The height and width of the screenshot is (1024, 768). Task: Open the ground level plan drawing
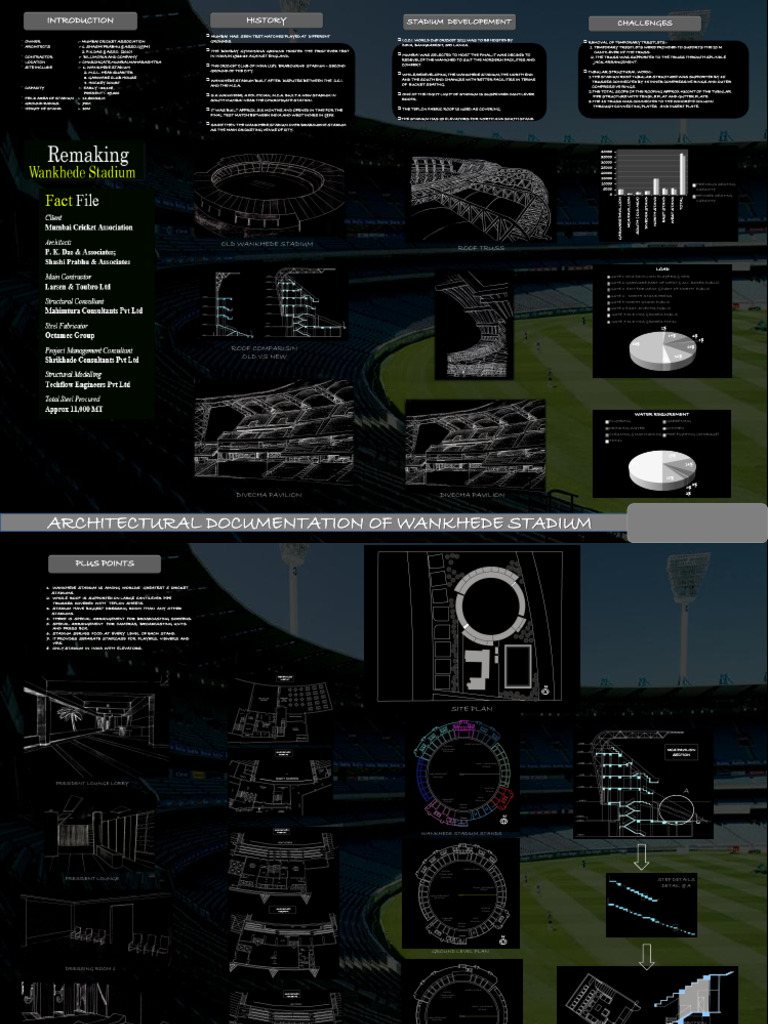click(x=460, y=893)
